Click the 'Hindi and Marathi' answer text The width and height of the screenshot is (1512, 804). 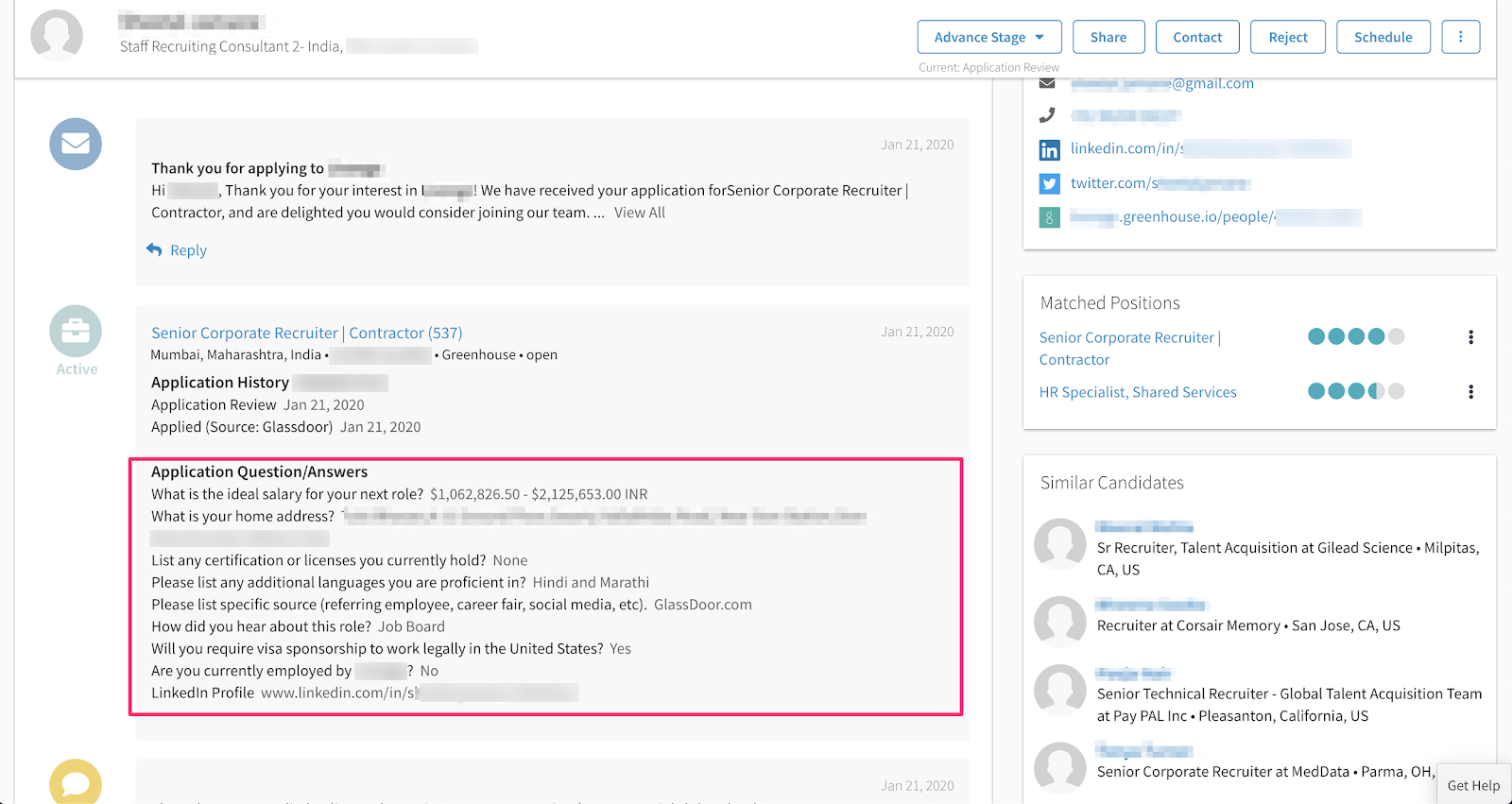591,582
